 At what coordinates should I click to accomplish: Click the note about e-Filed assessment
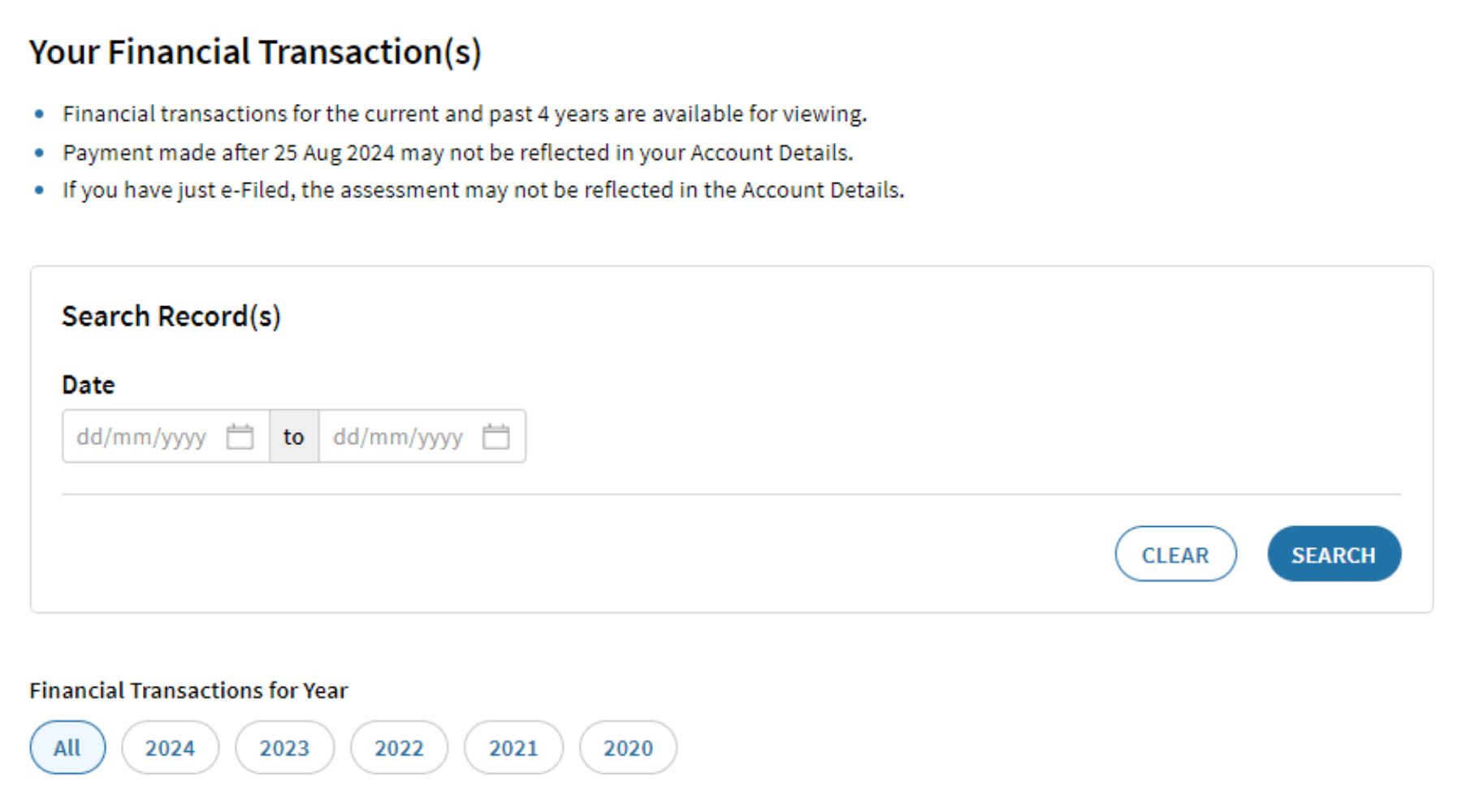[x=483, y=190]
